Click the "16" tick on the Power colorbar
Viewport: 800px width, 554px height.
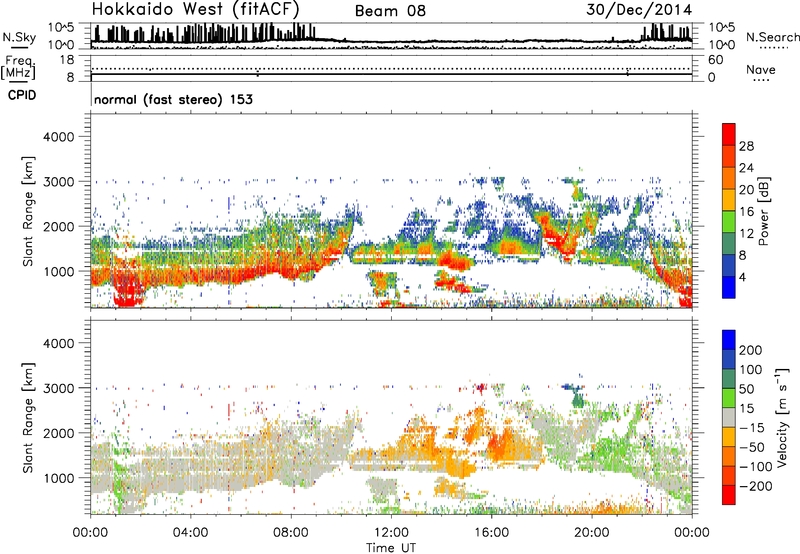(x=746, y=212)
